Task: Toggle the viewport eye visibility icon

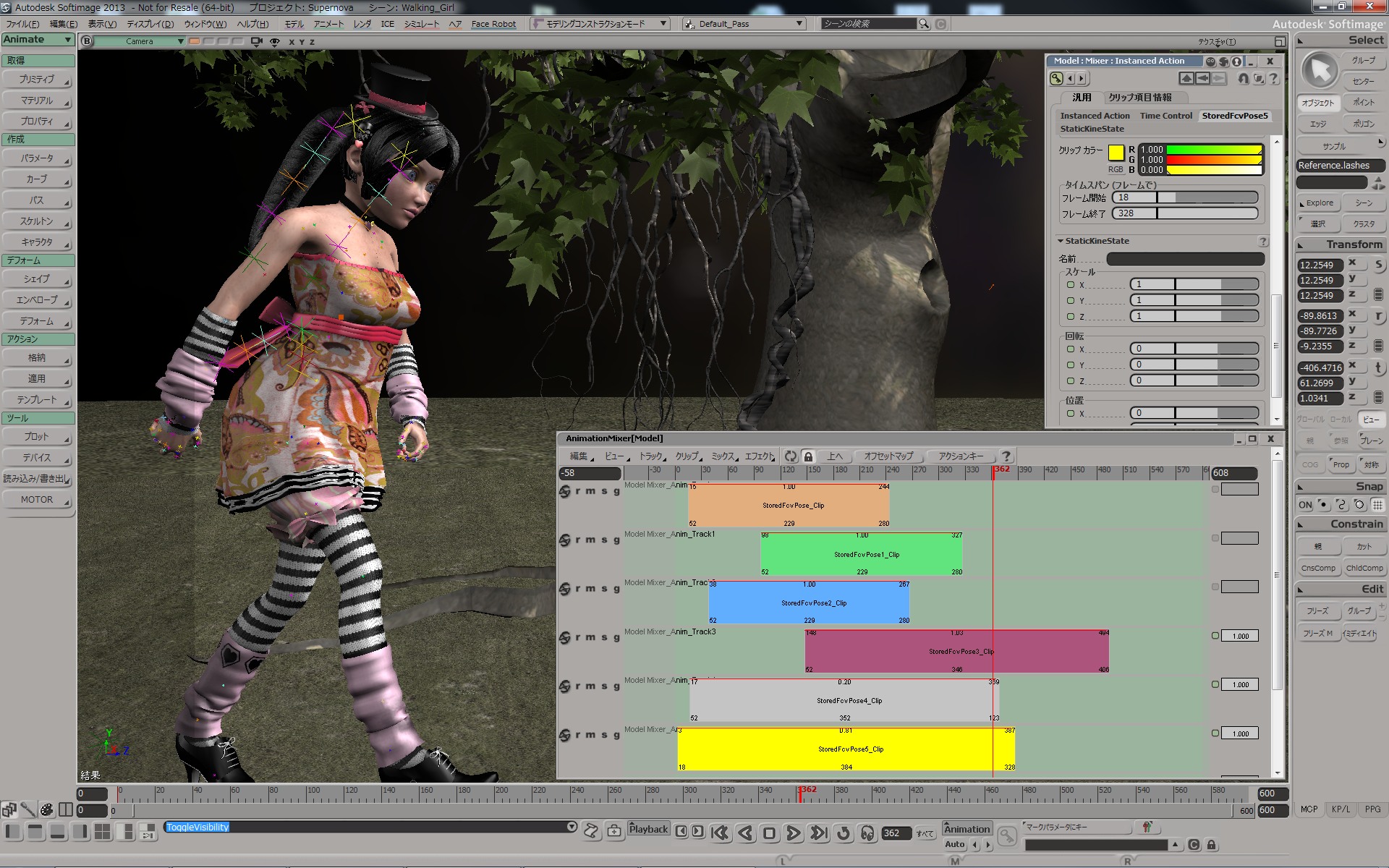Action: tap(275, 41)
